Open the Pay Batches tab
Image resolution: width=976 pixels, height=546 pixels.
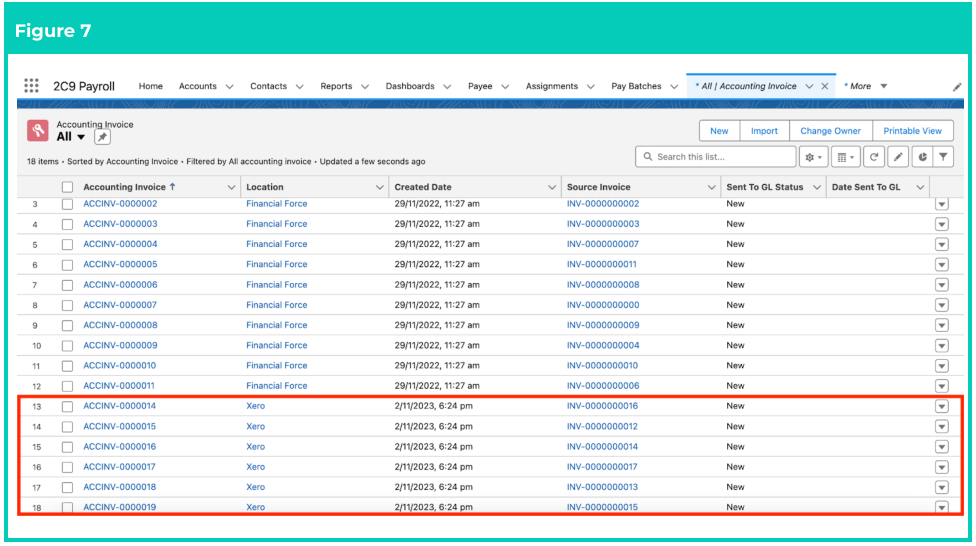(x=636, y=86)
